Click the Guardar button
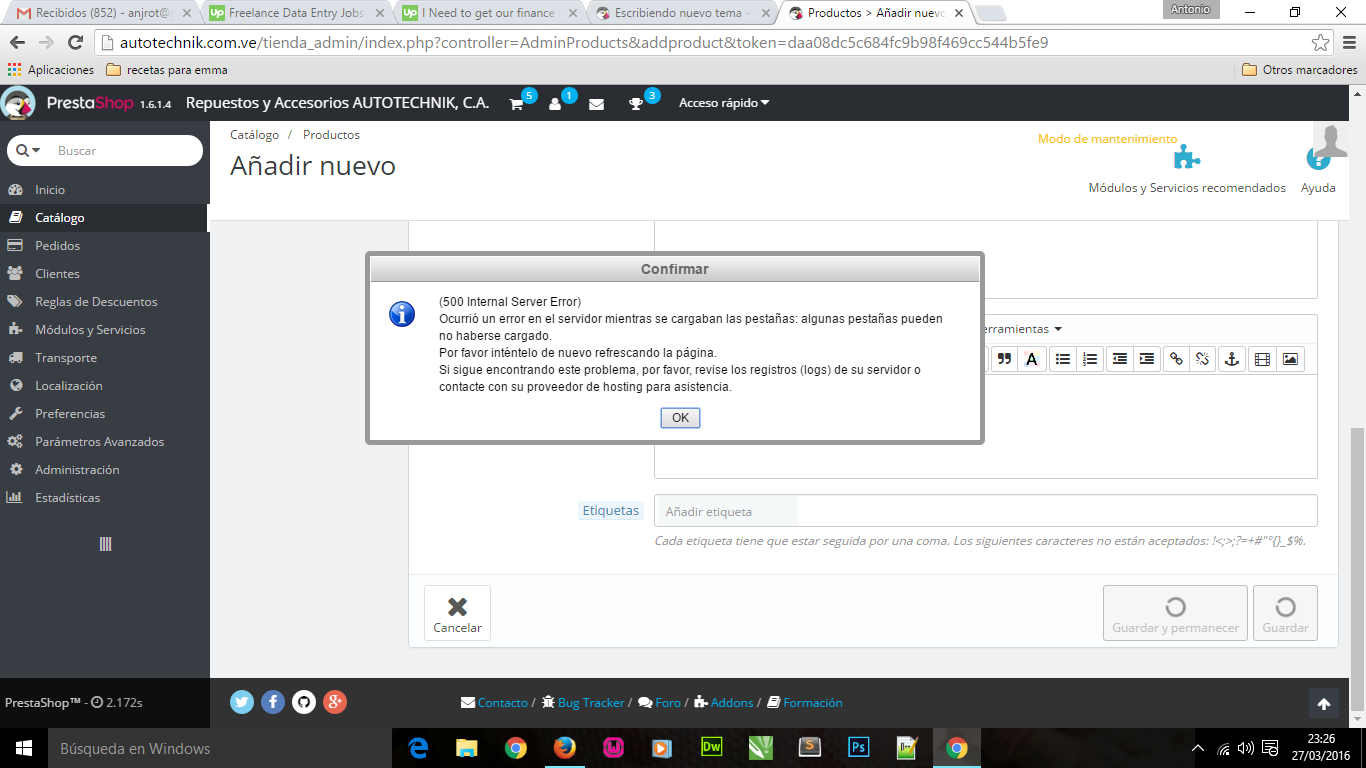Viewport: 1366px width, 768px height. pos(1285,613)
